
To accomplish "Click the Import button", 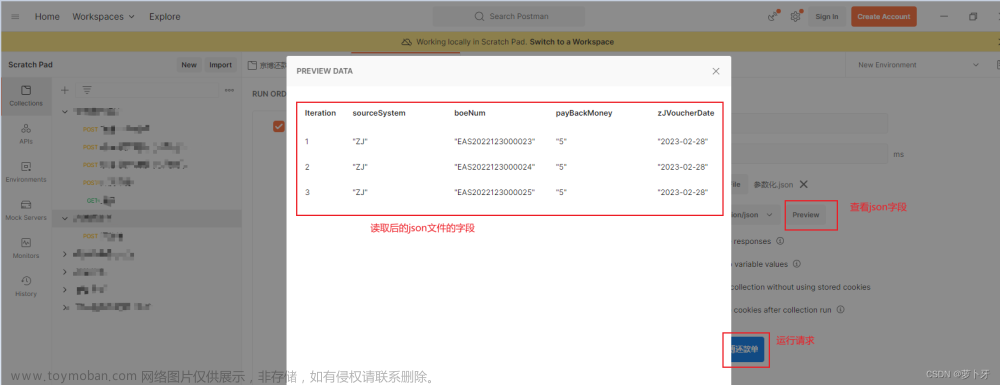I will (x=221, y=65).
